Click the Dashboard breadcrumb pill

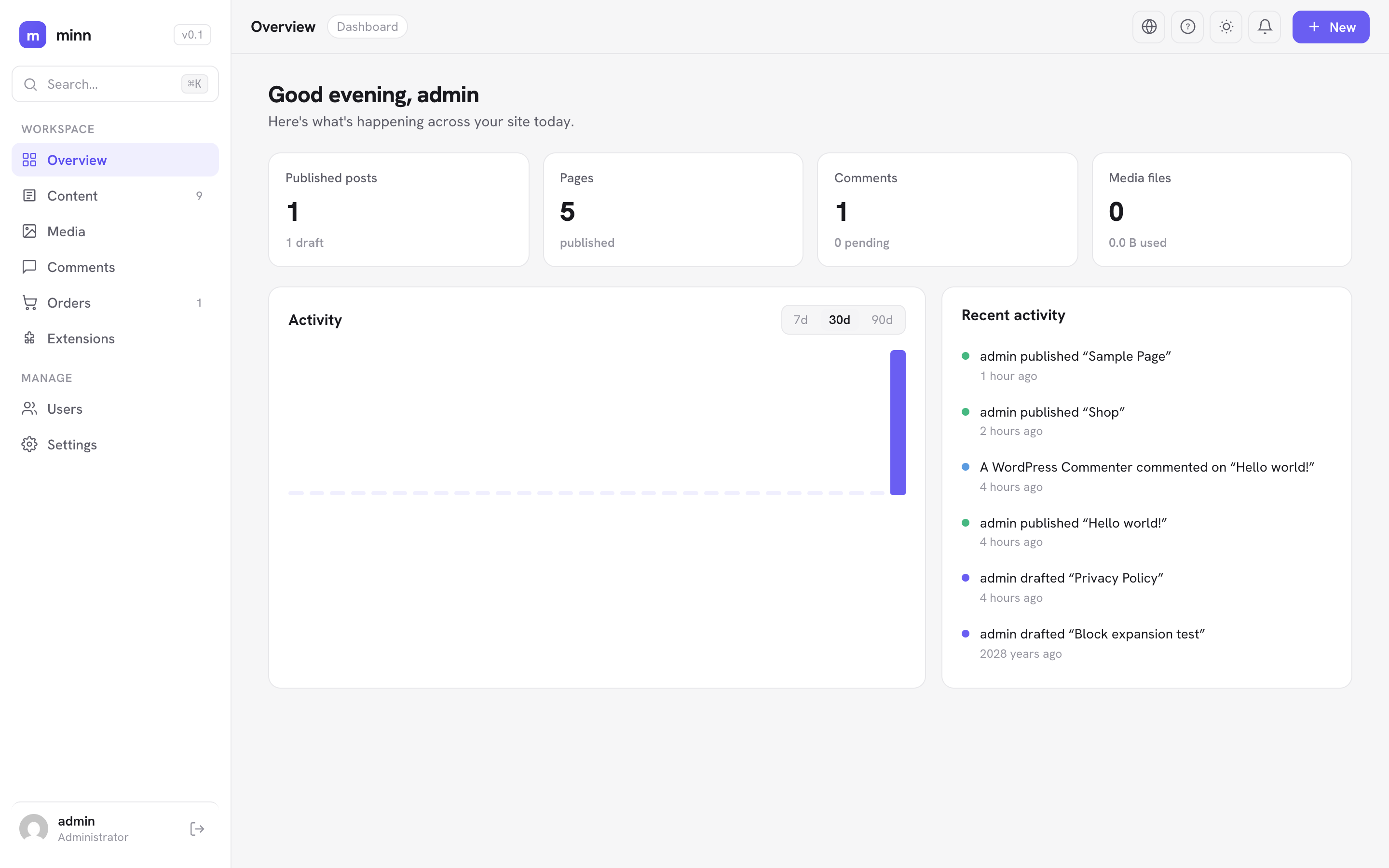(368, 27)
